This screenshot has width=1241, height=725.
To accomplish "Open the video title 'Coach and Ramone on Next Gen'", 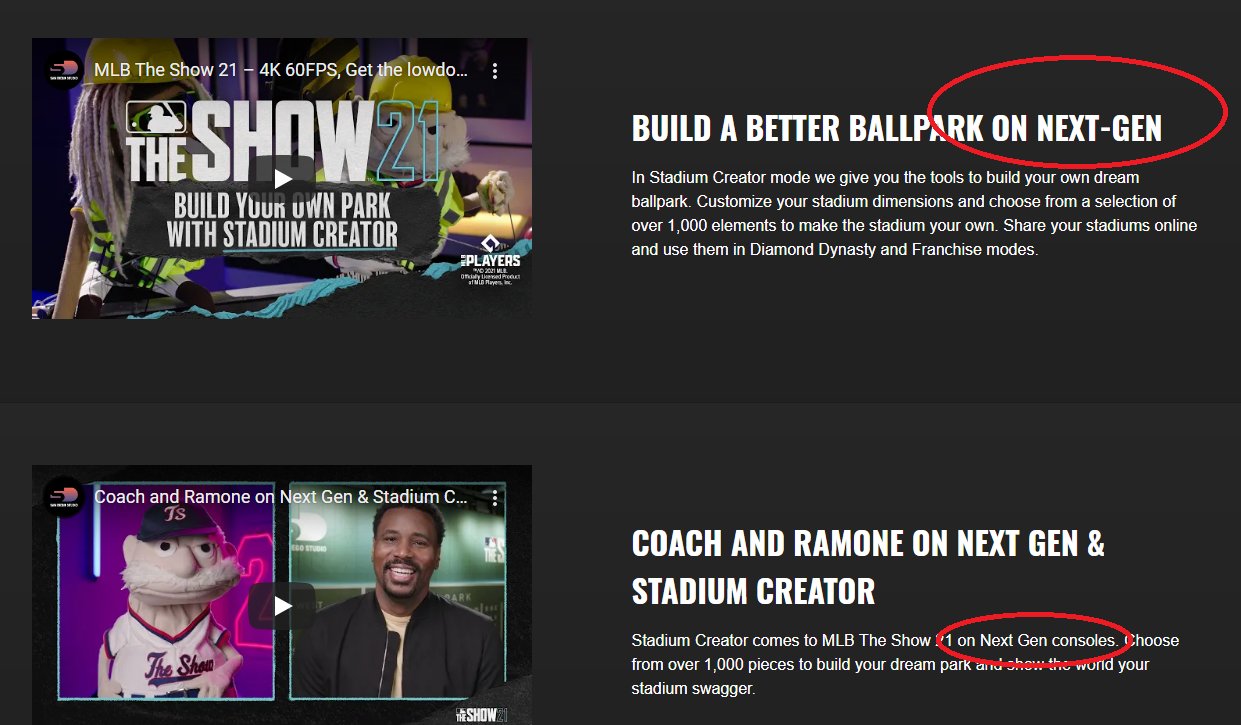I will click(x=281, y=497).
